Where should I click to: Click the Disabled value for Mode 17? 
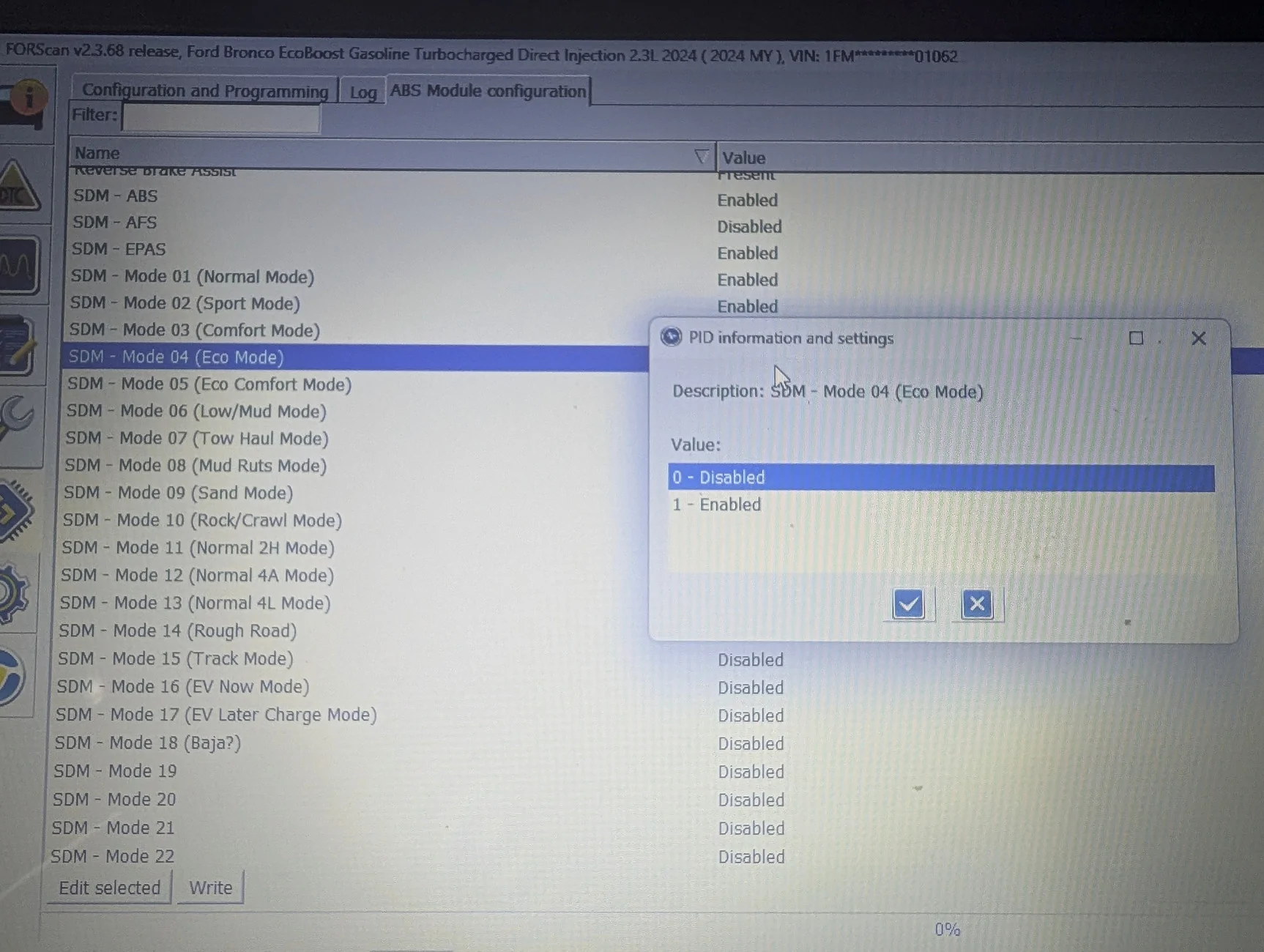click(751, 715)
